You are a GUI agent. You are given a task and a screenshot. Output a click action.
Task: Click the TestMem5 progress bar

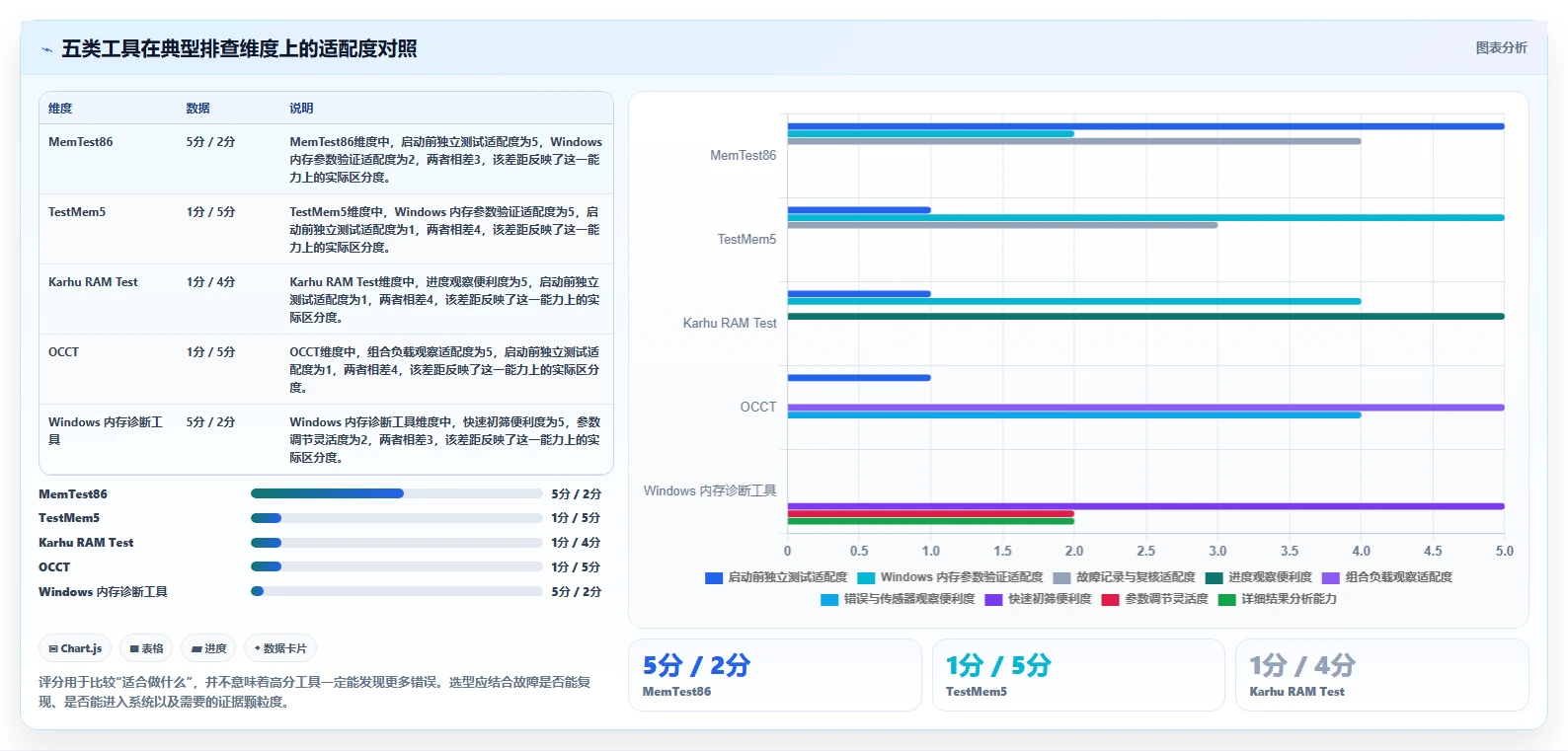396,518
